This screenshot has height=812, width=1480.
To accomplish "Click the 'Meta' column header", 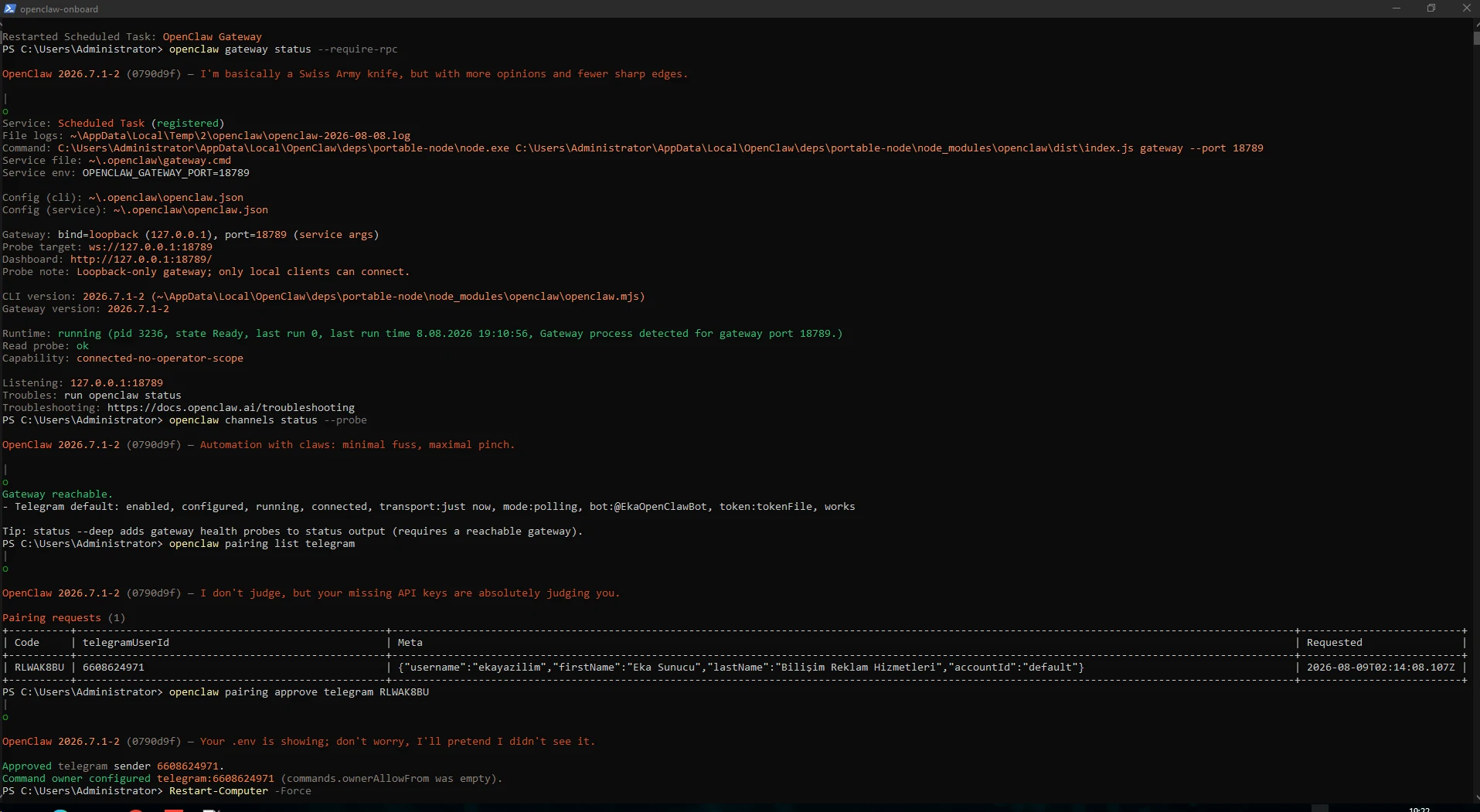I will click(410, 643).
